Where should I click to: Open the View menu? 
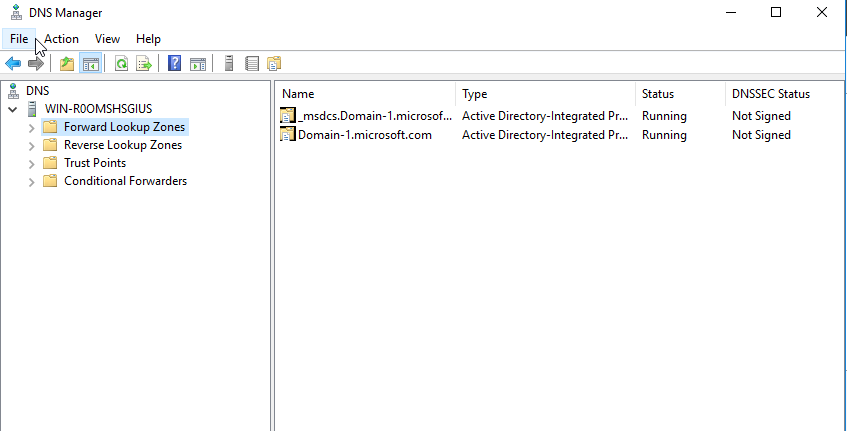pyautogui.click(x=107, y=39)
